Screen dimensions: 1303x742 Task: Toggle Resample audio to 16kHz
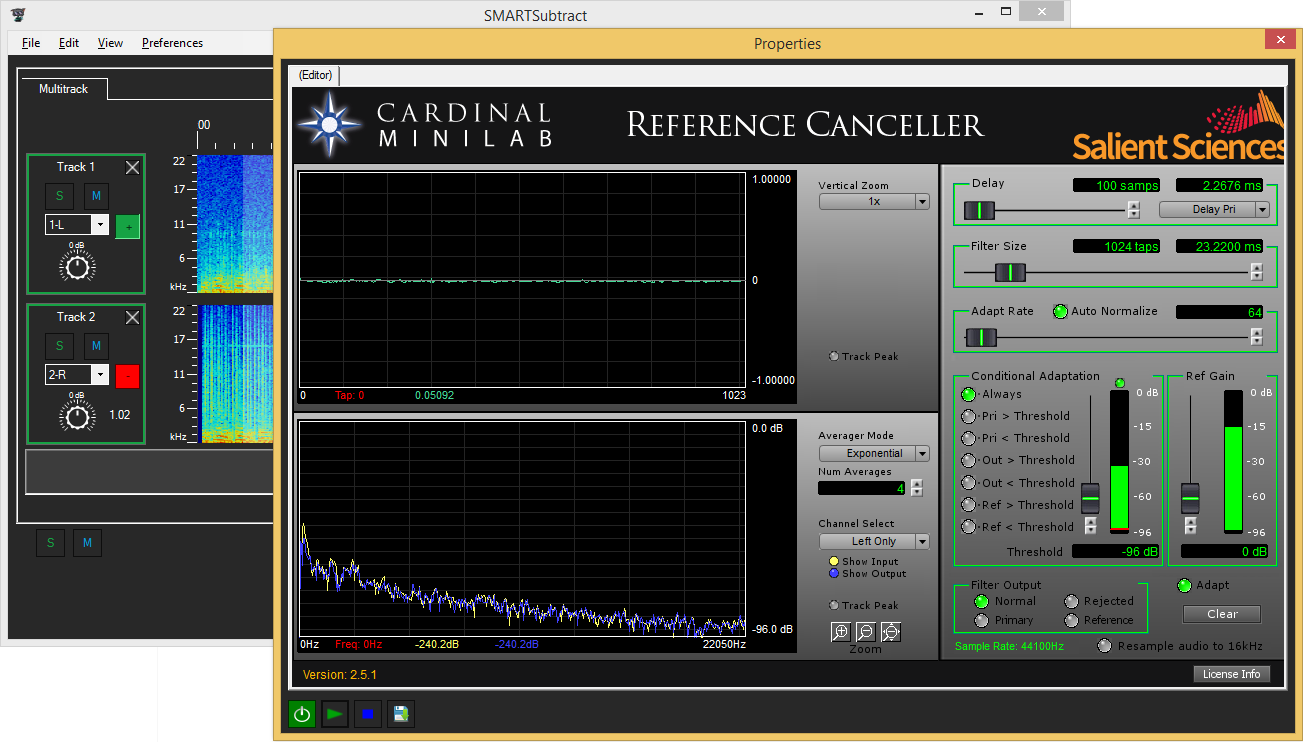1104,646
